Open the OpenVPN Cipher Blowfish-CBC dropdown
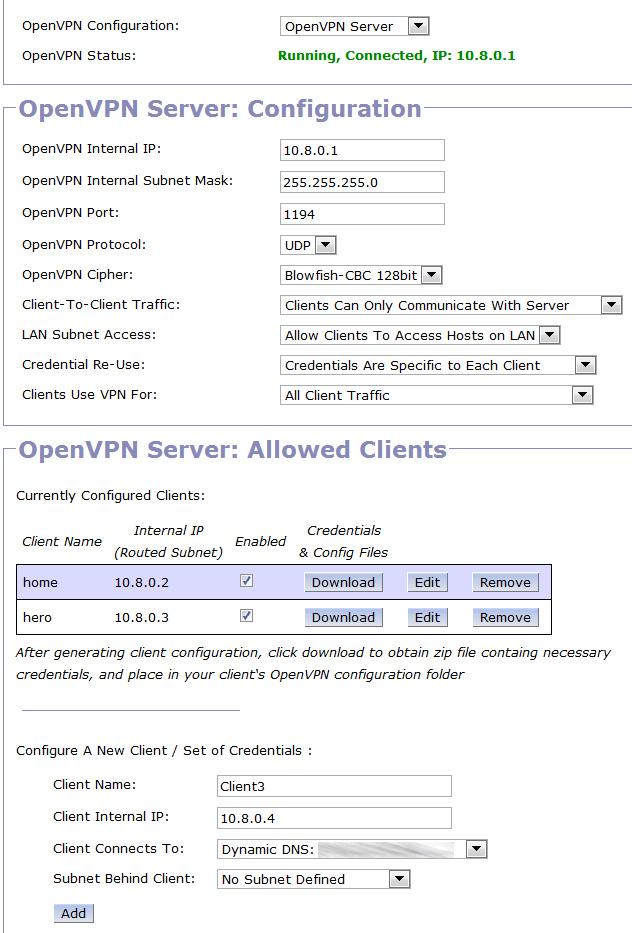 361,275
